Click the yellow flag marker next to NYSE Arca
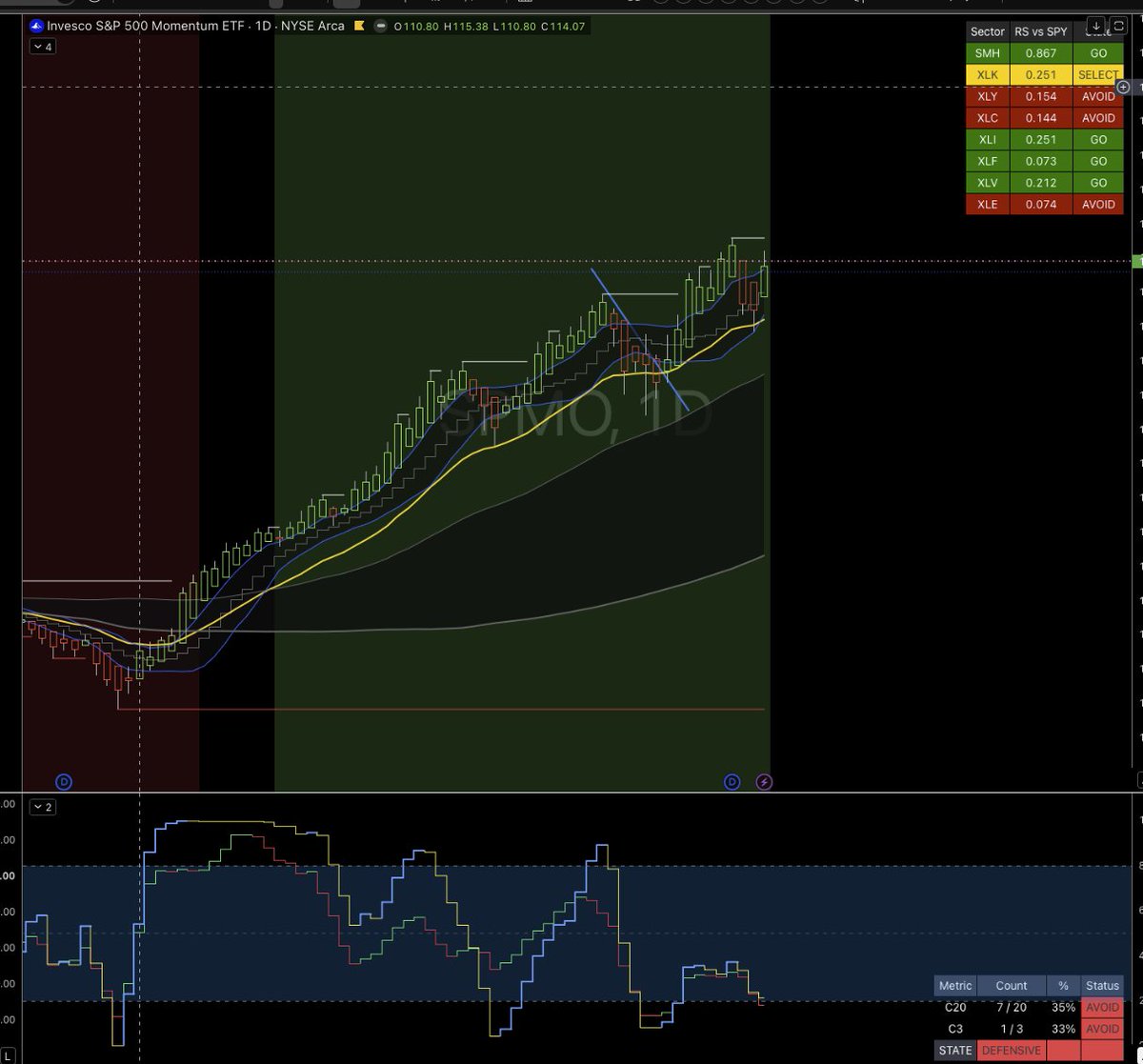 point(358,27)
